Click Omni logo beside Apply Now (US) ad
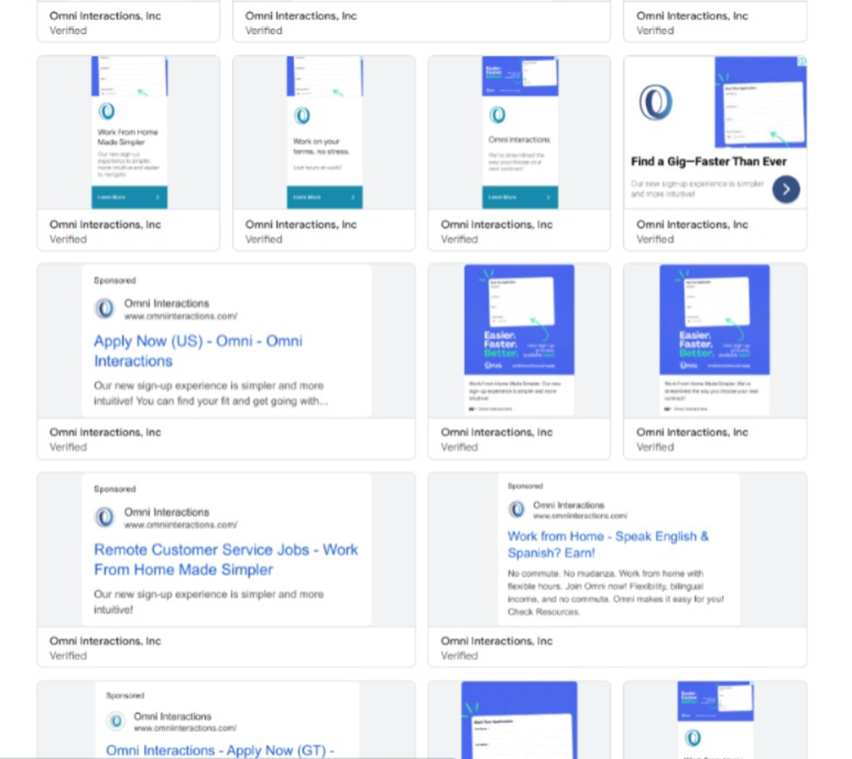 (105, 309)
